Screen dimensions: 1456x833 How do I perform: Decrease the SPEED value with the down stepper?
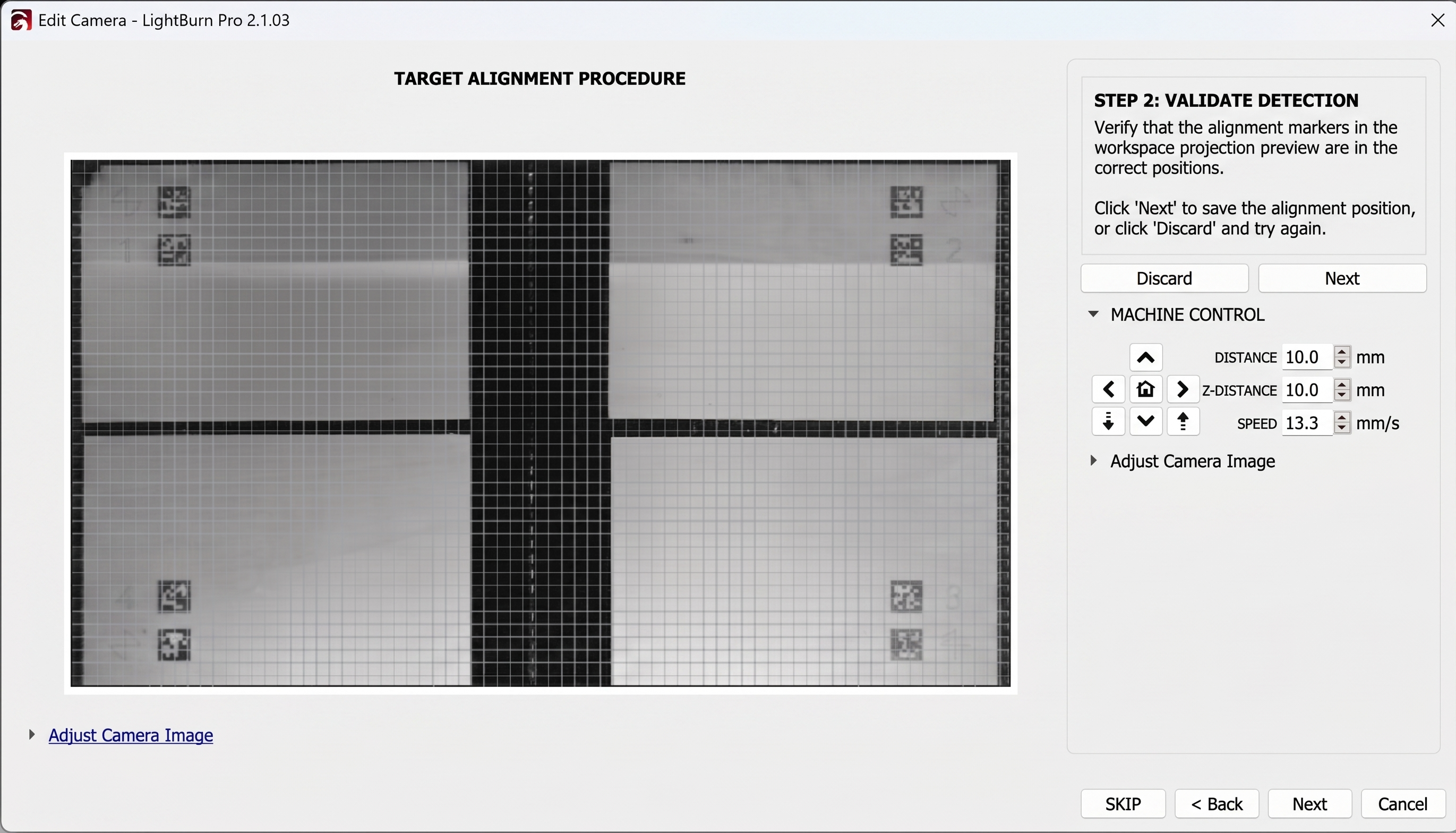[x=1342, y=429]
